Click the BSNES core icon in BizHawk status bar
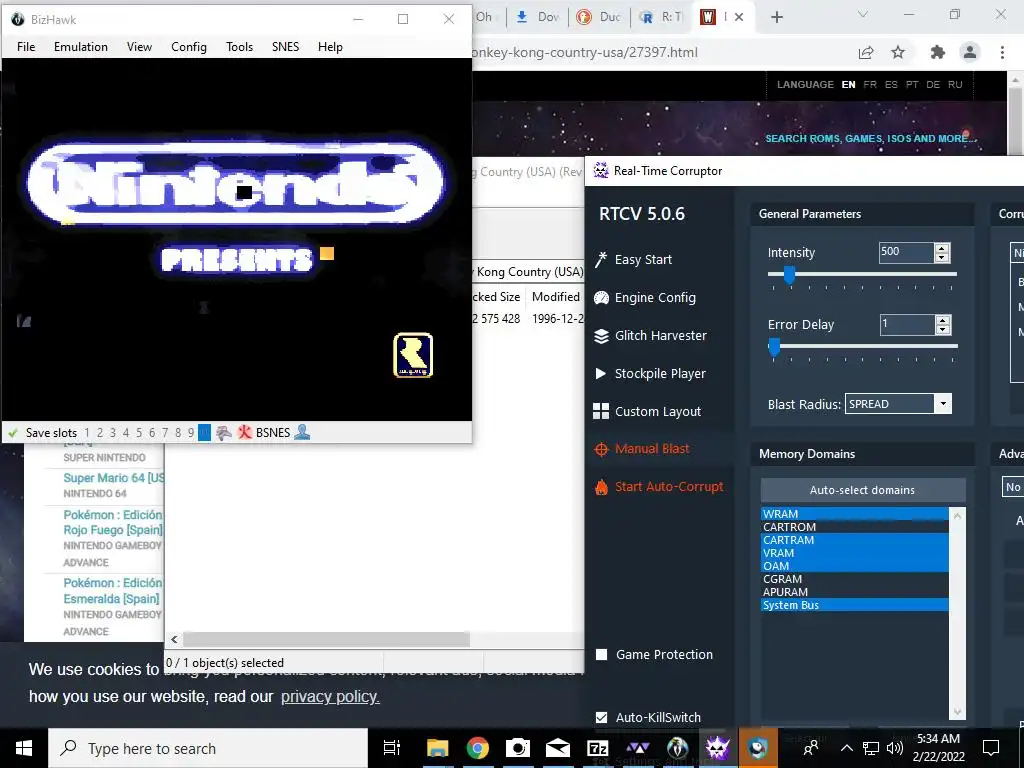This screenshot has height=768, width=1024. pyautogui.click(x=245, y=432)
